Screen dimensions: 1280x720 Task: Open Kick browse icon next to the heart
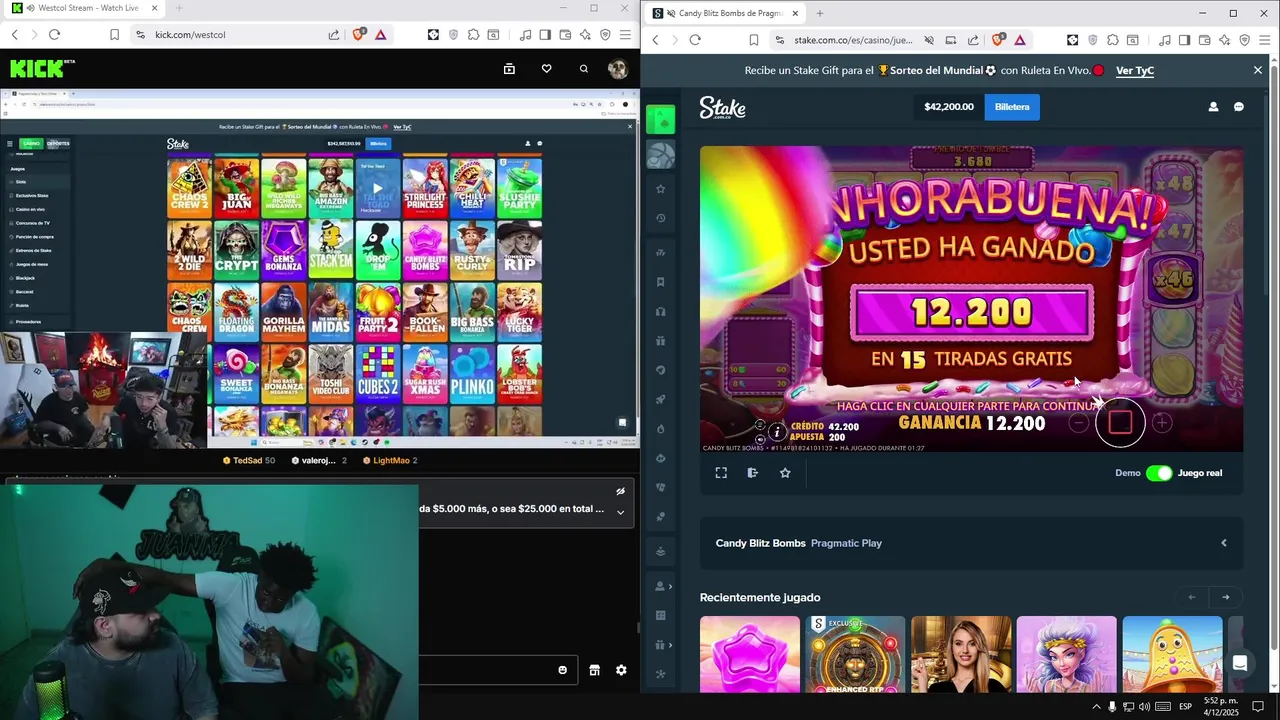[x=509, y=69]
